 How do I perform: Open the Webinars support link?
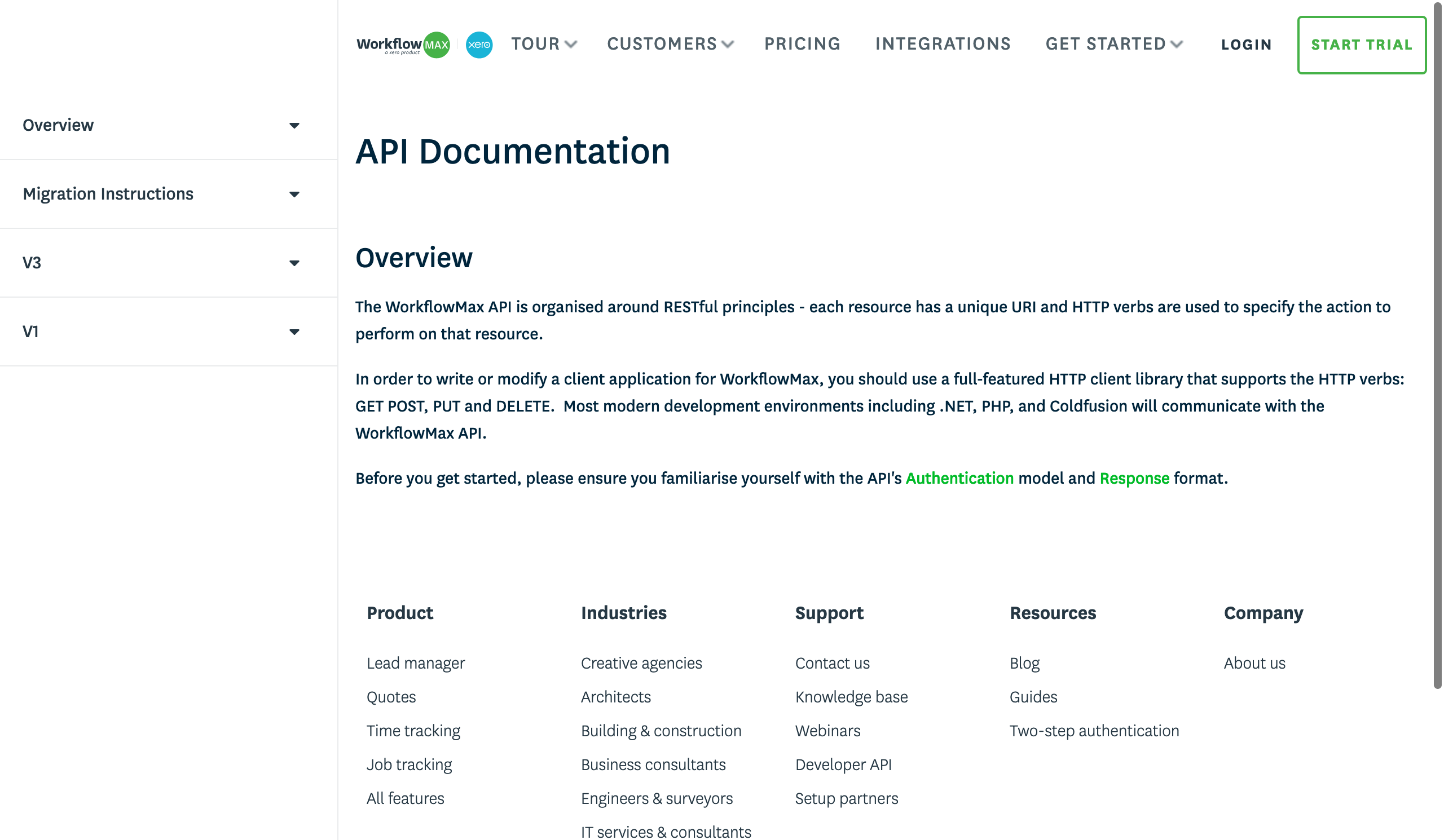(x=827, y=731)
